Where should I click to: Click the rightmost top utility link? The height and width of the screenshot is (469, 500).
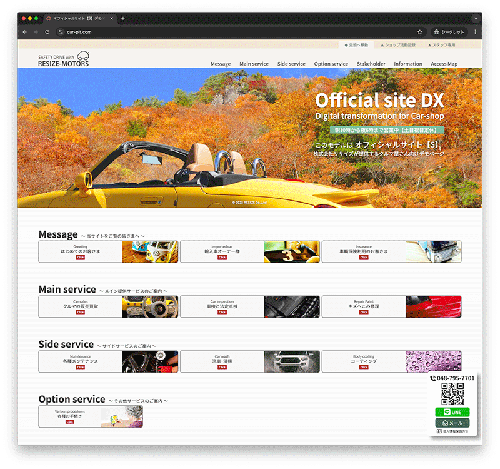click(442, 45)
